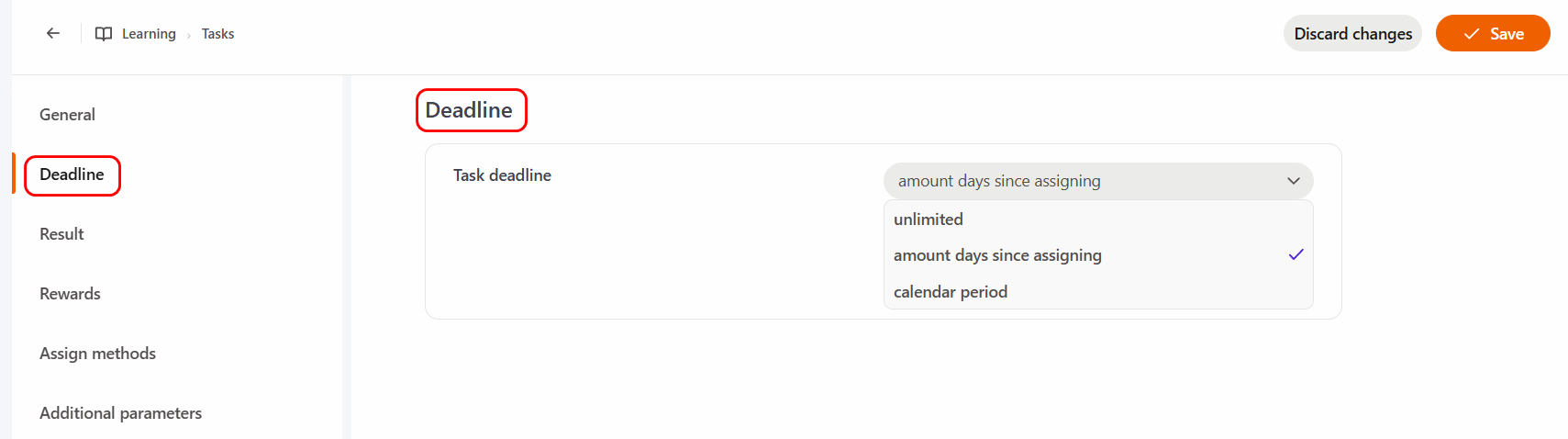1568x439 pixels.
Task: Click the Task deadline dropdown chevron
Action: tap(1294, 181)
